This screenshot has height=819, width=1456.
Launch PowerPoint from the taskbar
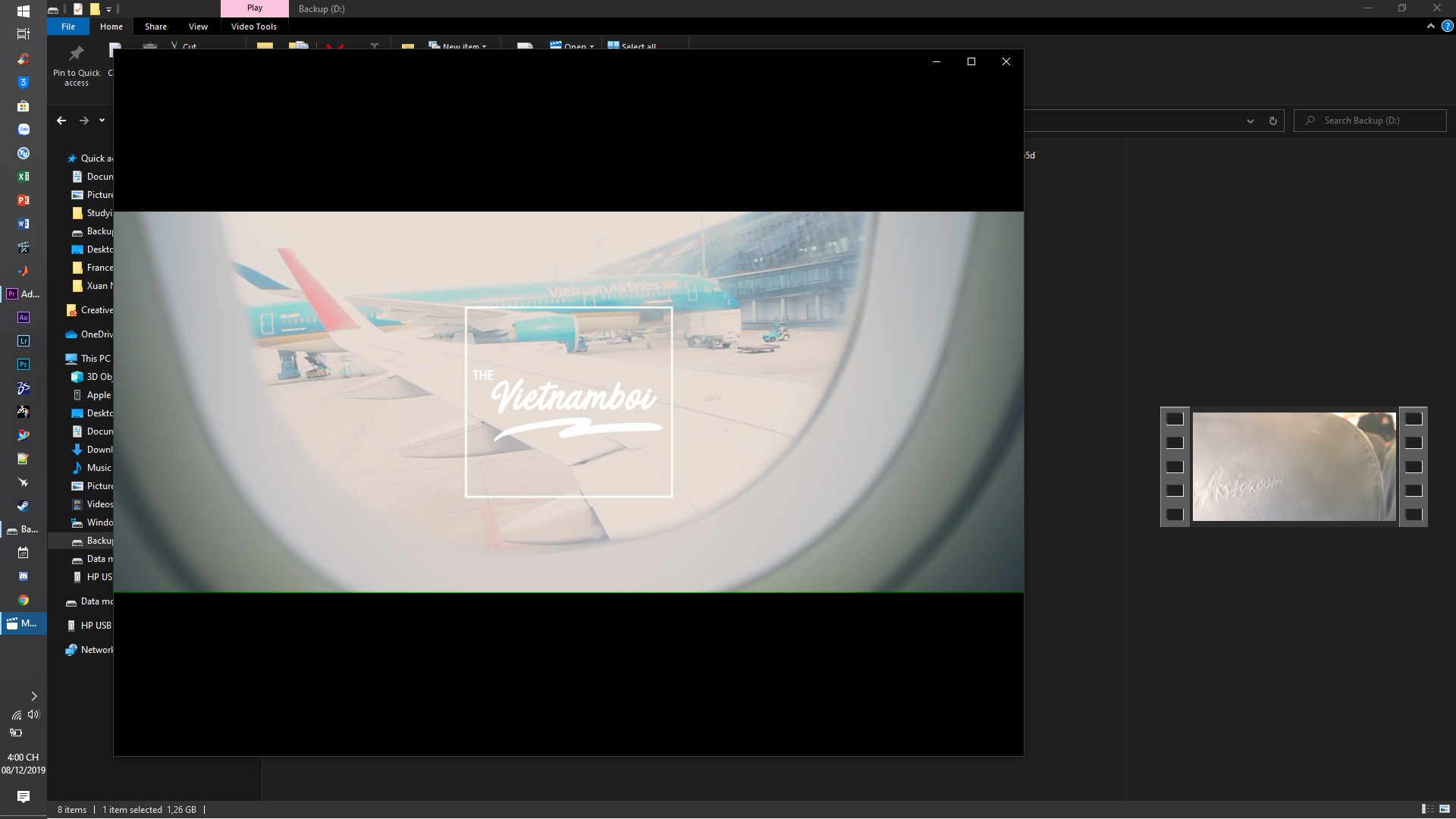pos(24,200)
